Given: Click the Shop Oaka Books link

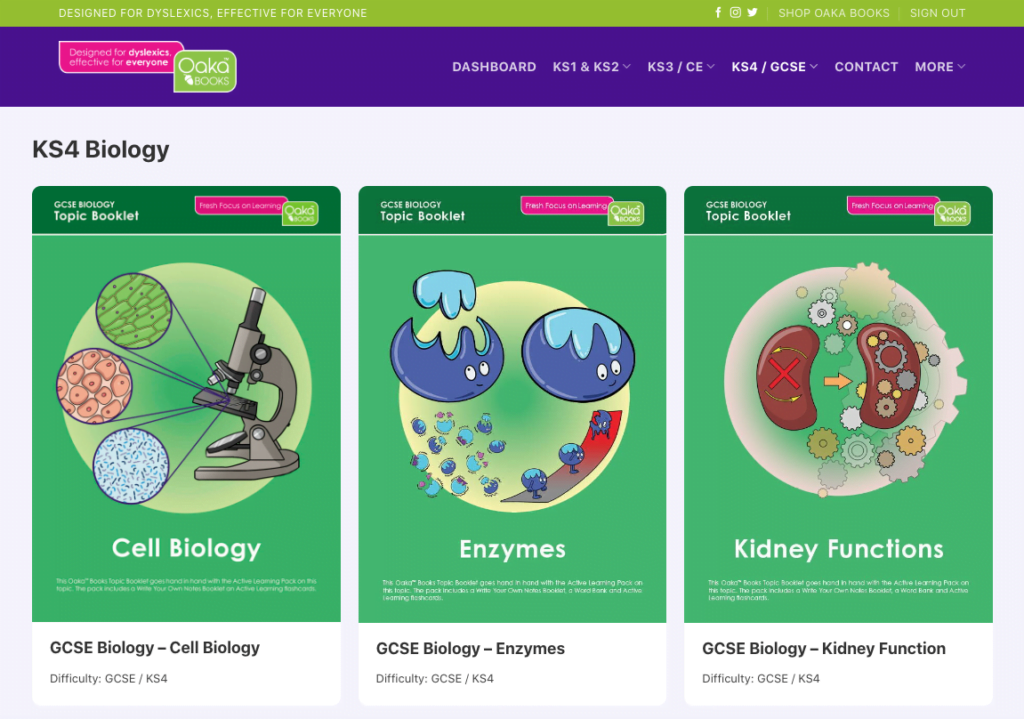Looking at the screenshot, I should click(x=833, y=13).
